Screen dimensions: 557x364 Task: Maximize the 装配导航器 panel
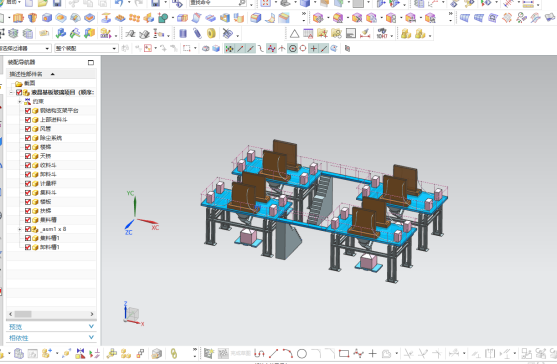click(91, 63)
